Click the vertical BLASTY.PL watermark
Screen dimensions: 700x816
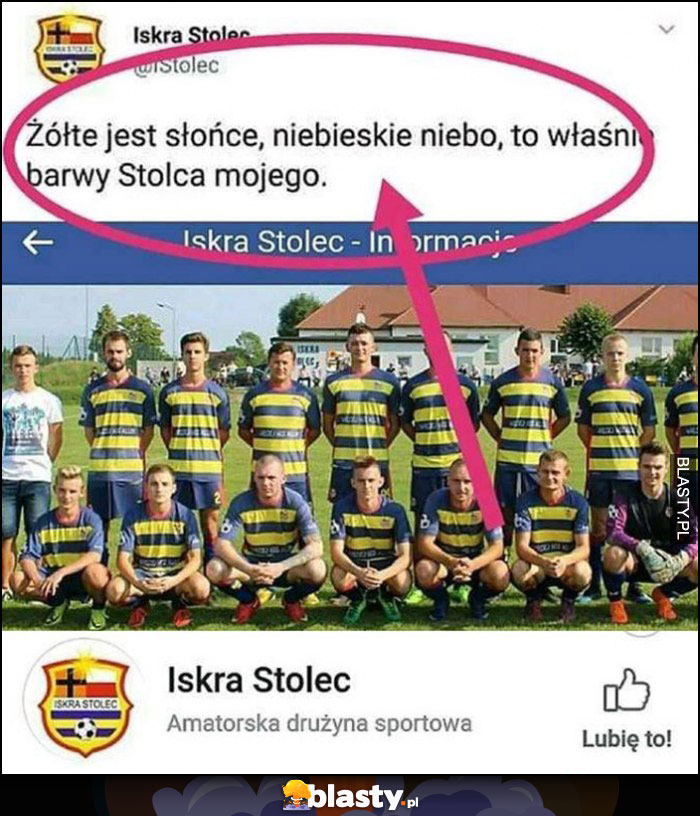coord(683,498)
